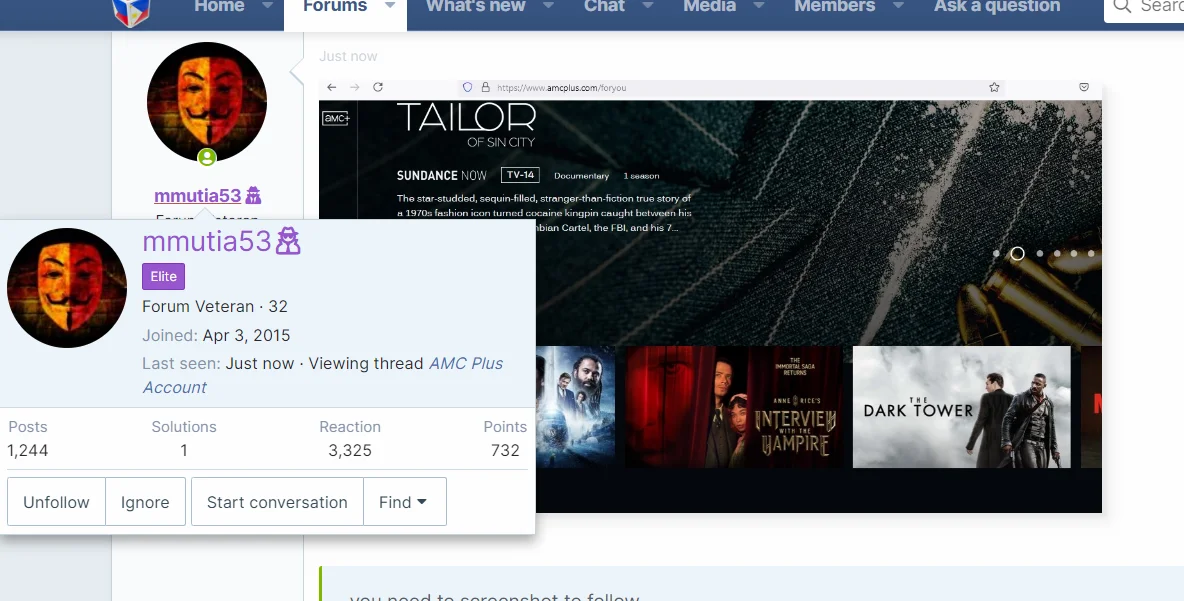The image size is (1184, 601).
Task: Click the Posts count 1,244
Action: (x=28, y=451)
